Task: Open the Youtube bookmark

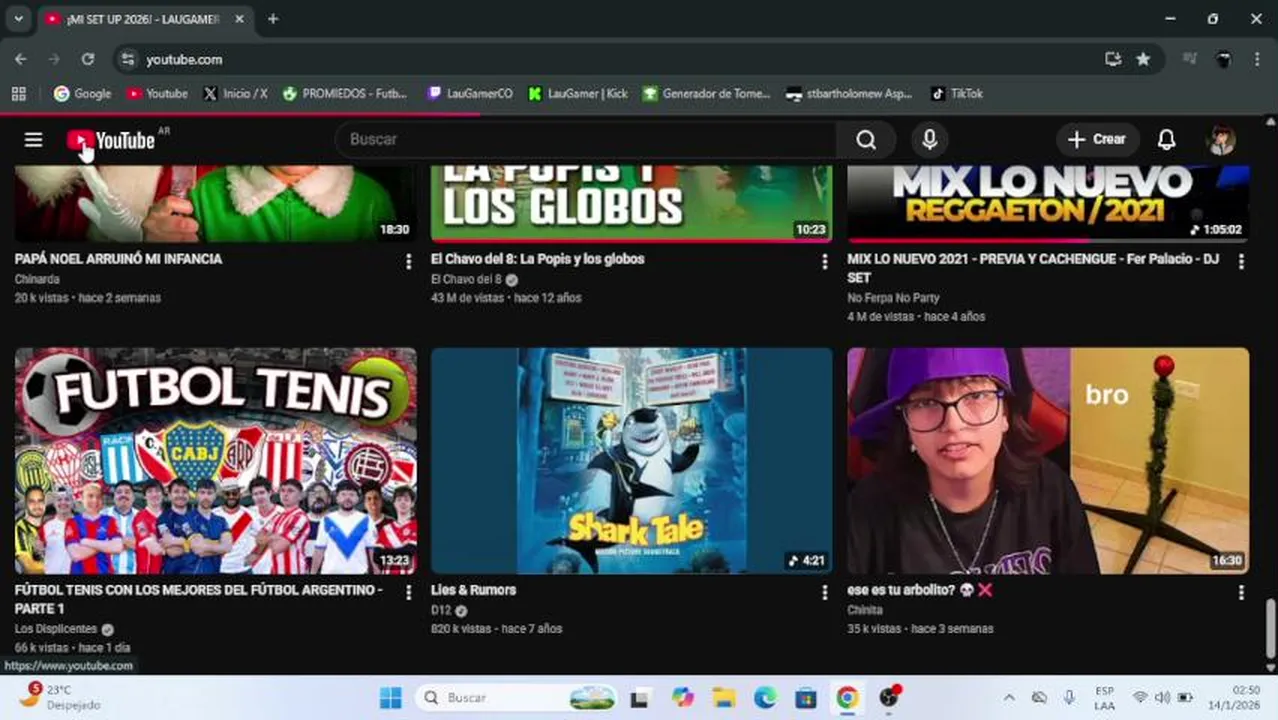Action: tap(157, 94)
